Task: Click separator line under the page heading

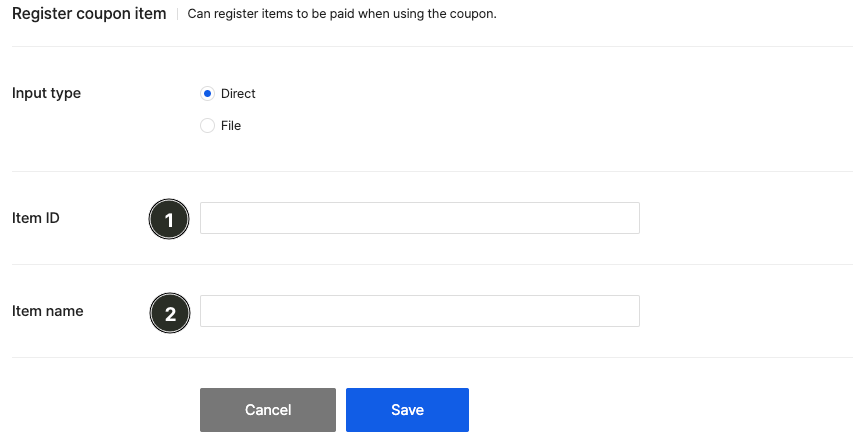Action: coord(432,47)
